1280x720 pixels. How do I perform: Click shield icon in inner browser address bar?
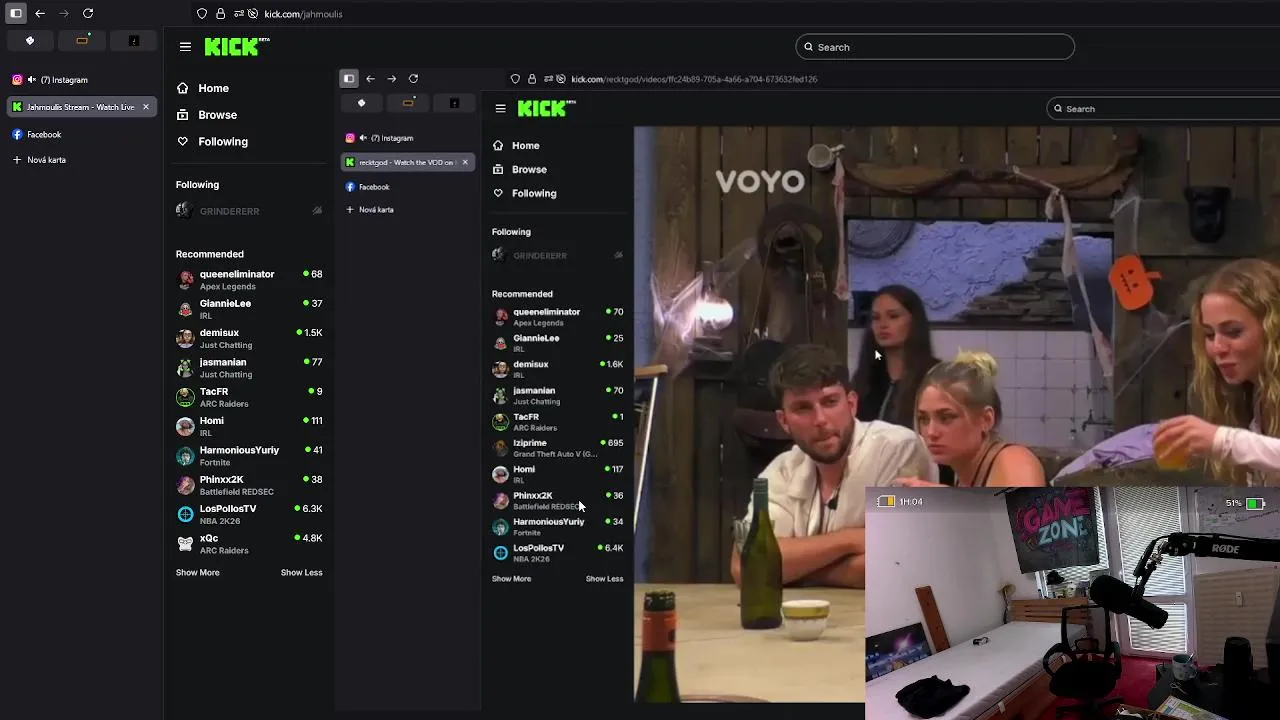point(515,79)
